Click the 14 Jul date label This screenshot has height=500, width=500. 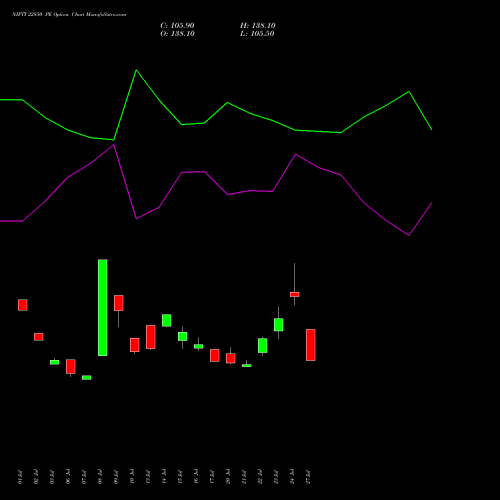pyautogui.click(x=164, y=477)
